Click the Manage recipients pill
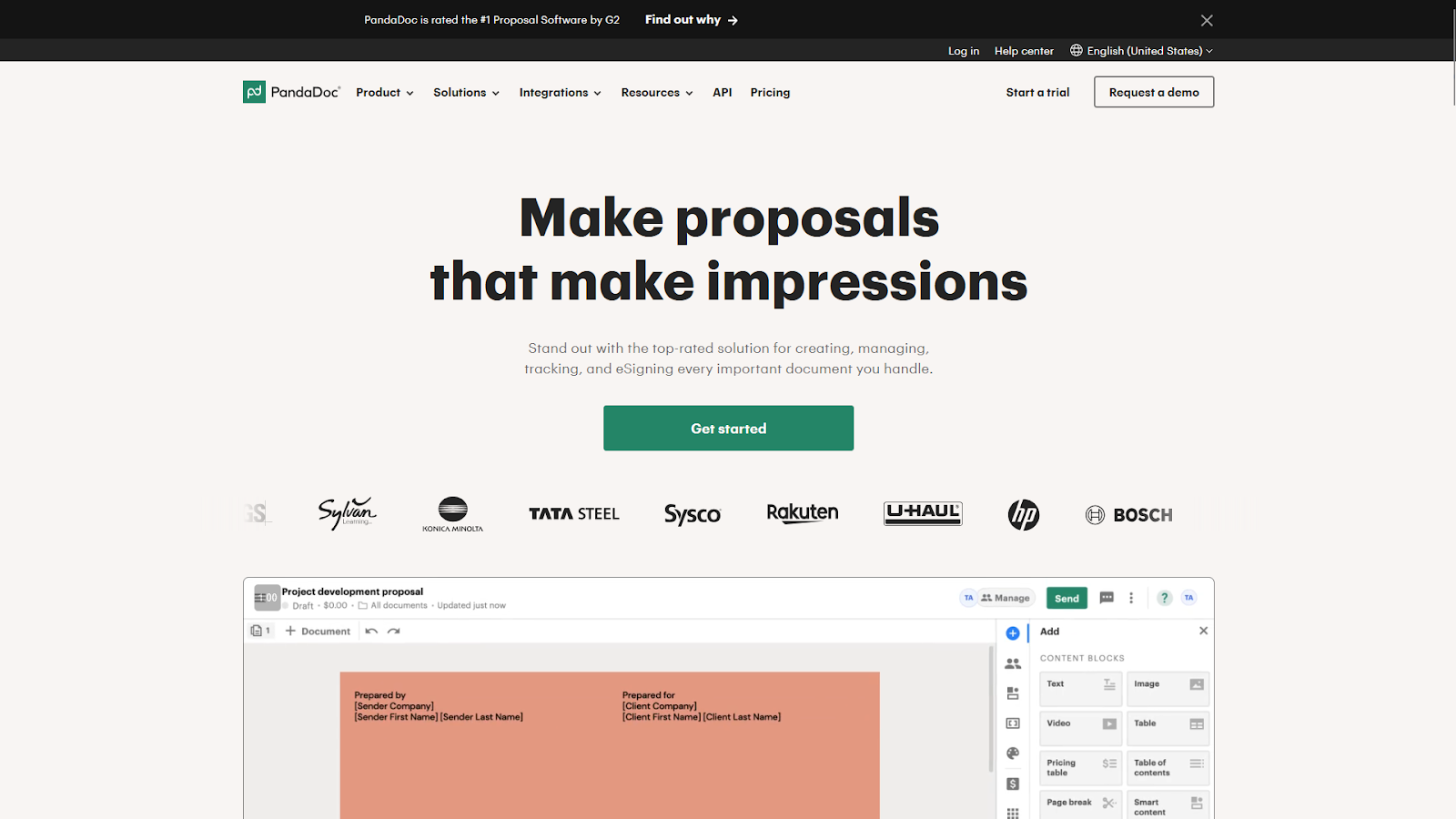Image resolution: width=1456 pixels, height=819 pixels. (1006, 598)
